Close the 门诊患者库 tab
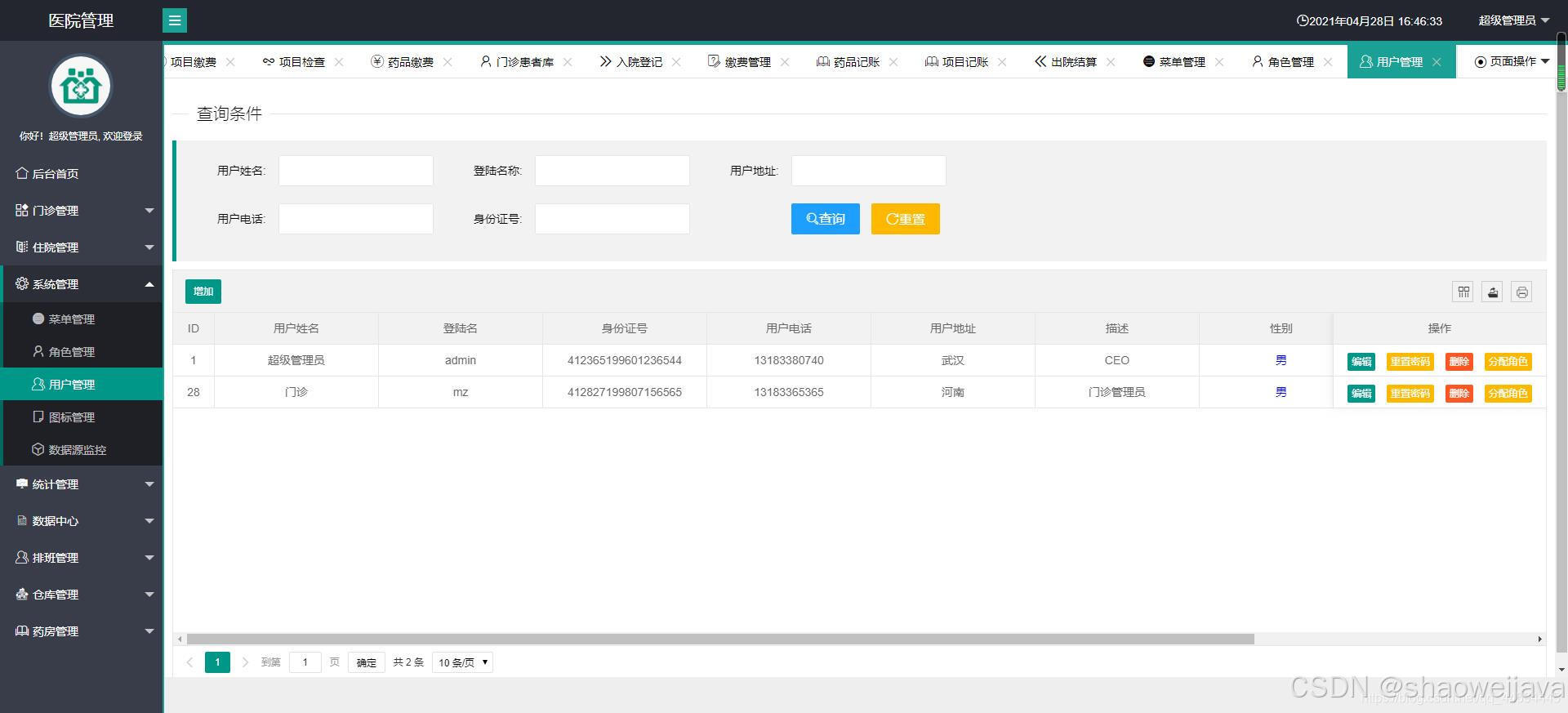Screen dimensions: 1568x713 [568, 61]
